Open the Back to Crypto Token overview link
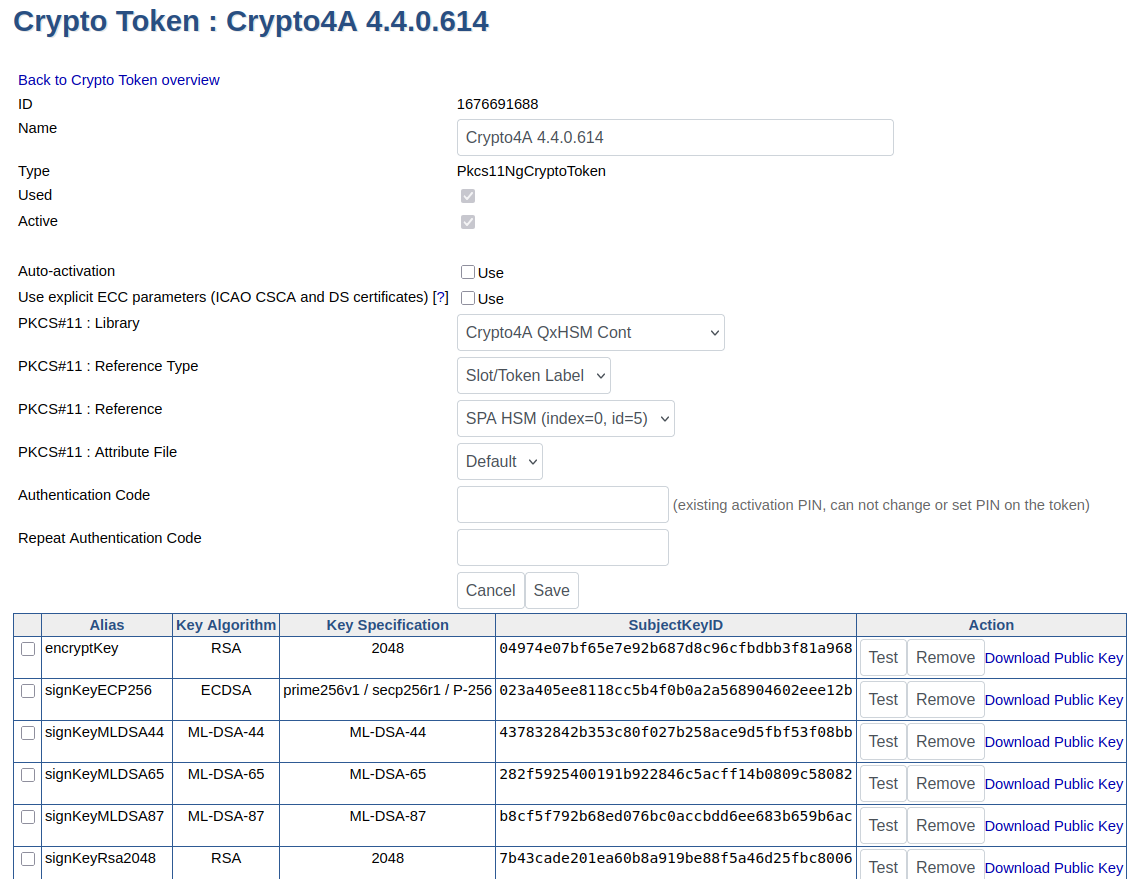 [118, 80]
